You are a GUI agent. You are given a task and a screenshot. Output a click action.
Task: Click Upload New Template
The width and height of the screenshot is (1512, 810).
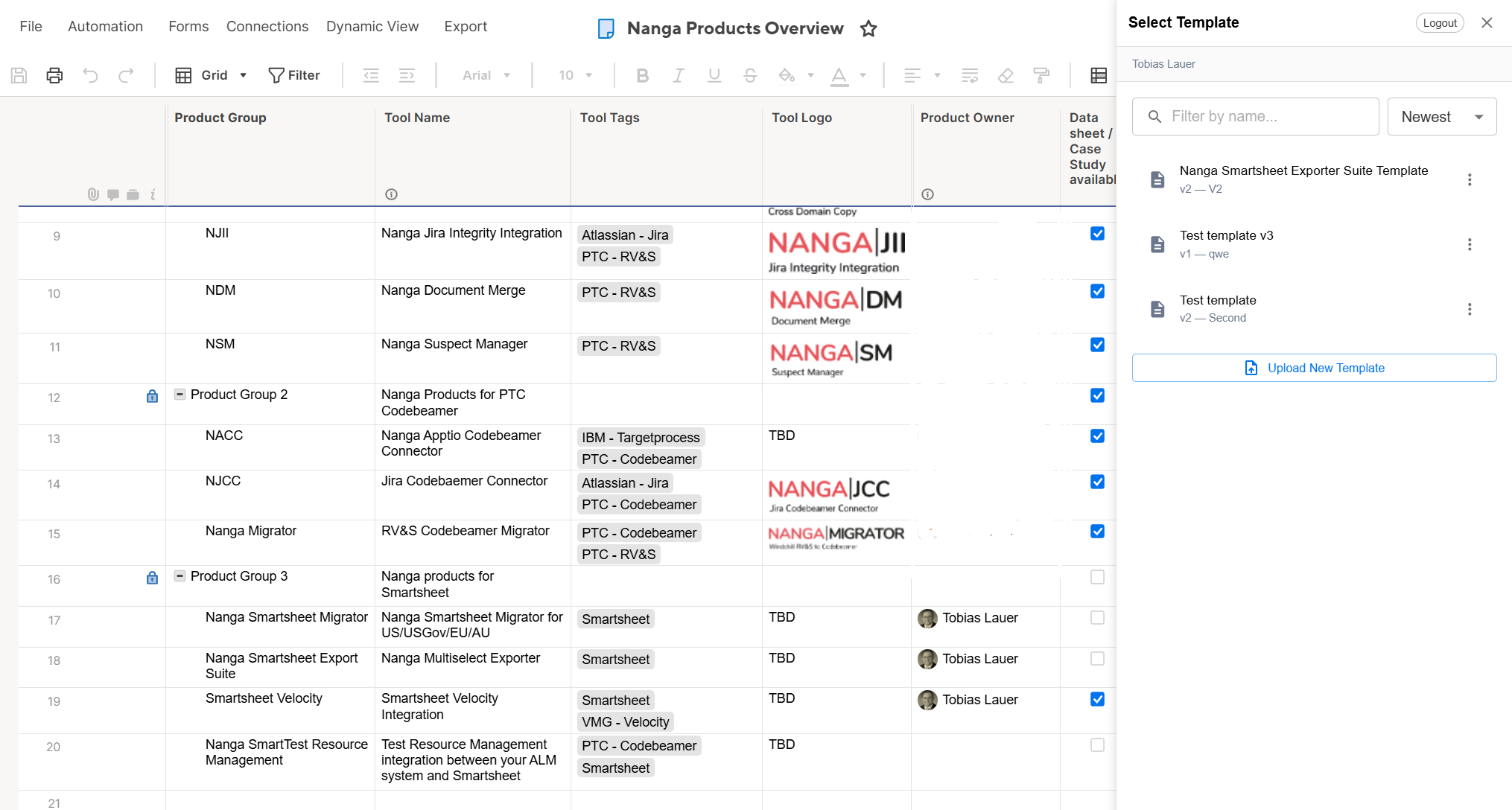coord(1314,368)
